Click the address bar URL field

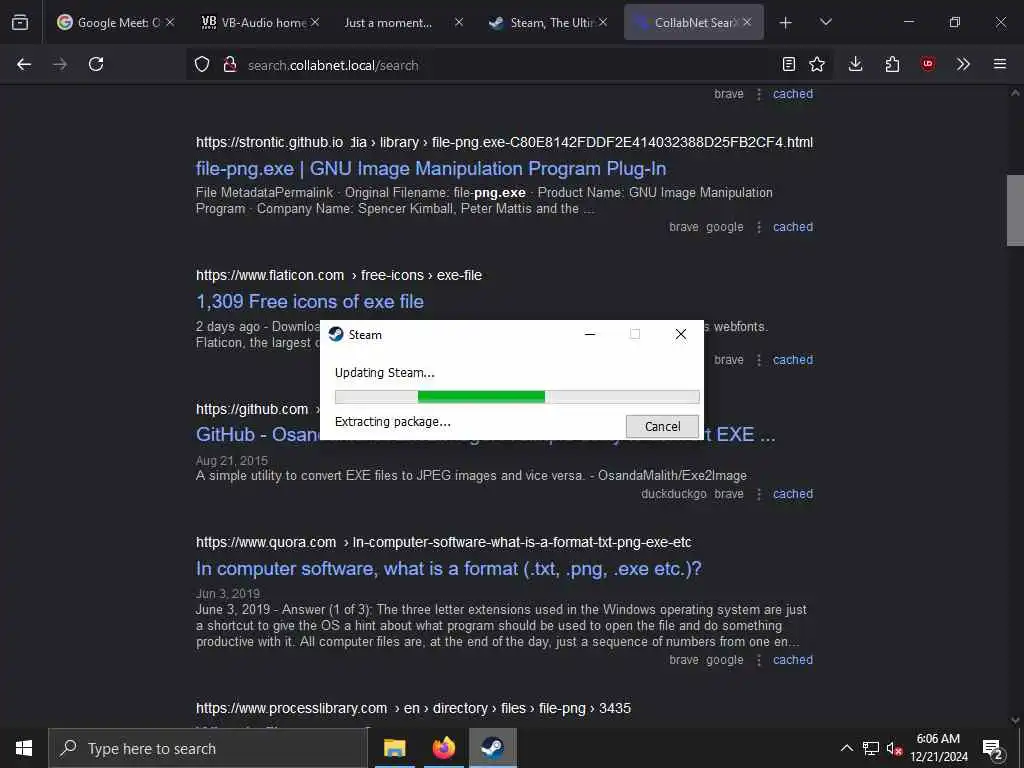tap(509, 65)
